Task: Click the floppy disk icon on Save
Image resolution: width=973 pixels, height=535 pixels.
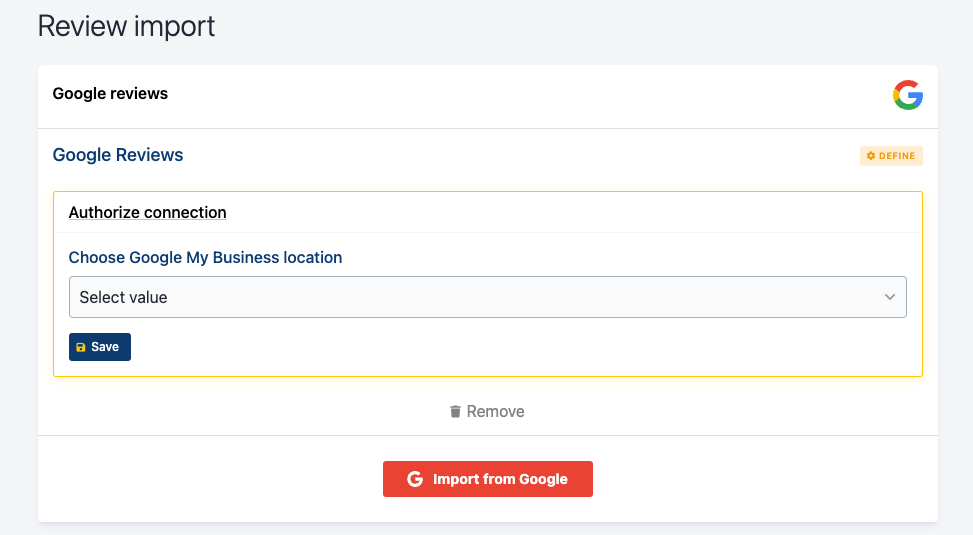Action: click(81, 348)
